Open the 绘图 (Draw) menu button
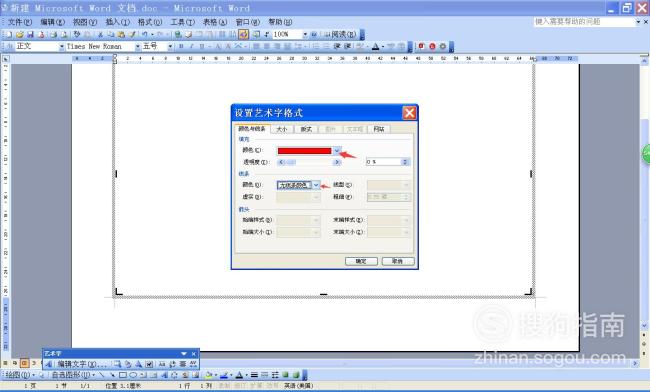The width and height of the screenshot is (650, 392). pos(19,375)
